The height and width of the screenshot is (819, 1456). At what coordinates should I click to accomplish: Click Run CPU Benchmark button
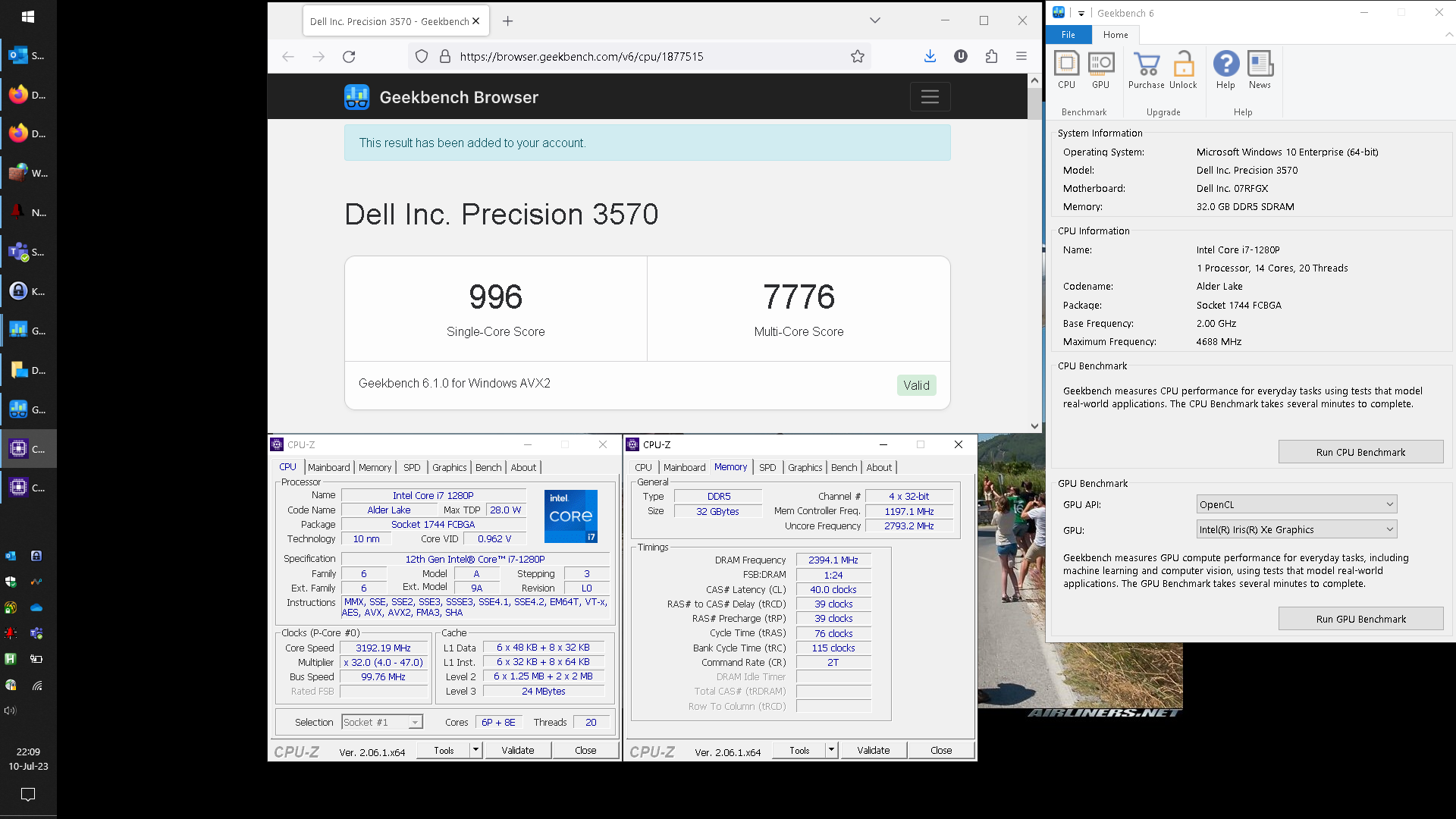tap(1360, 452)
